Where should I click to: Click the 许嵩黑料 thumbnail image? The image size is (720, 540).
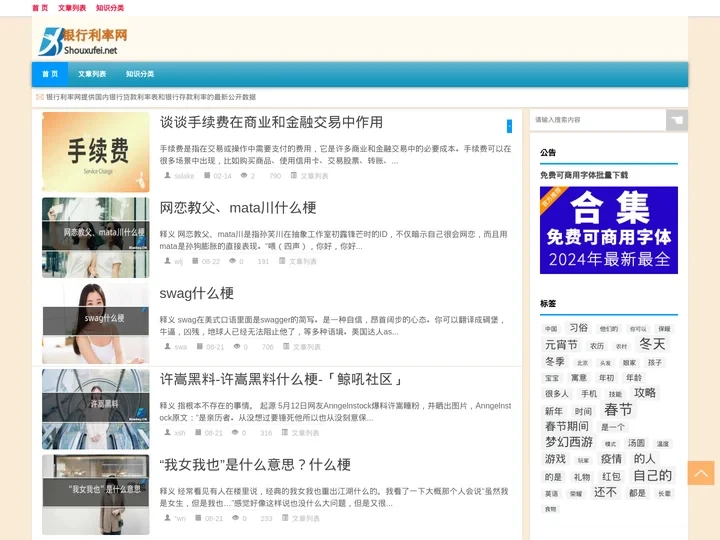(96, 409)
